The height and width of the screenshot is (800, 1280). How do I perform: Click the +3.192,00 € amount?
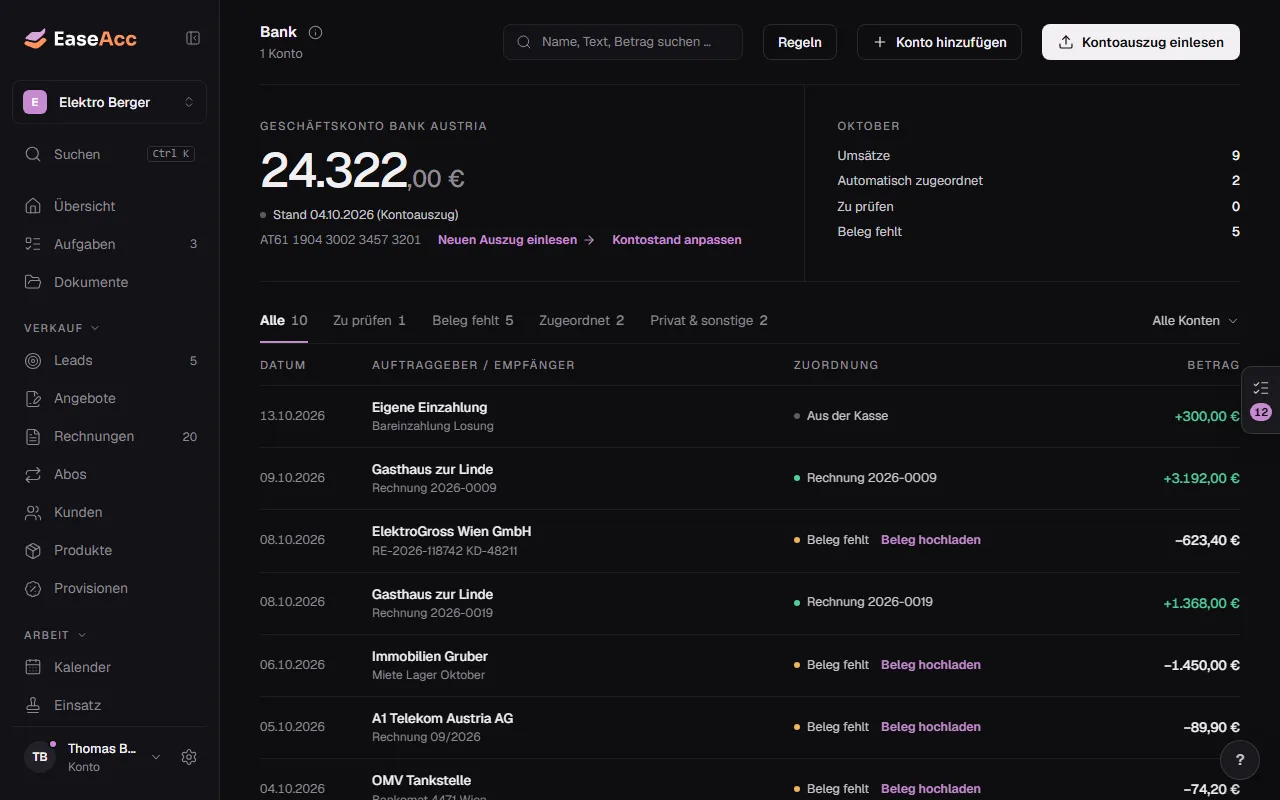1201,478
